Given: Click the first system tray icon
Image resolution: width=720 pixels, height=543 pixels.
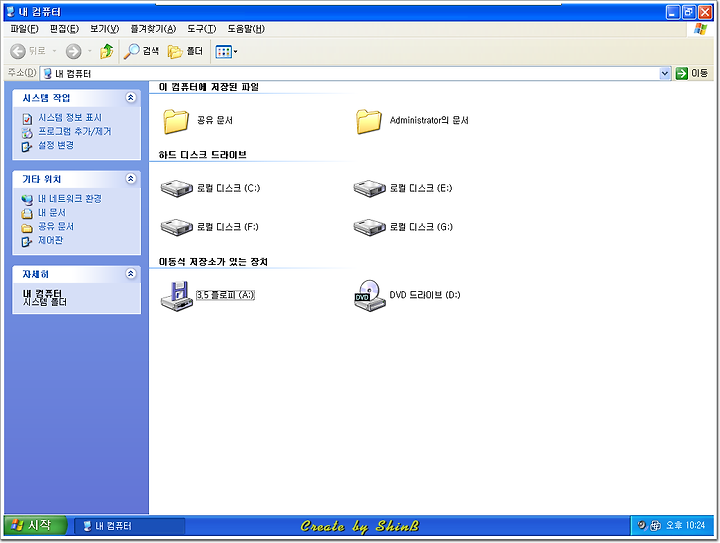Looking at the screenshot, I should pos(642,525).
